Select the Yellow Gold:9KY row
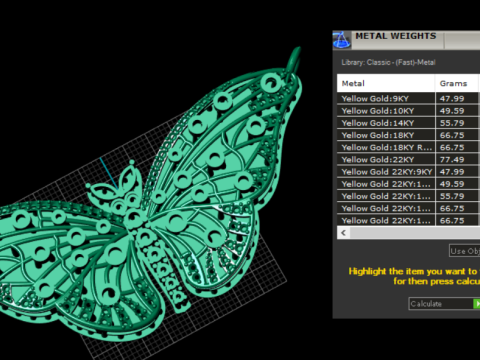The image size is (480, 360). click(x=408, y=98)
